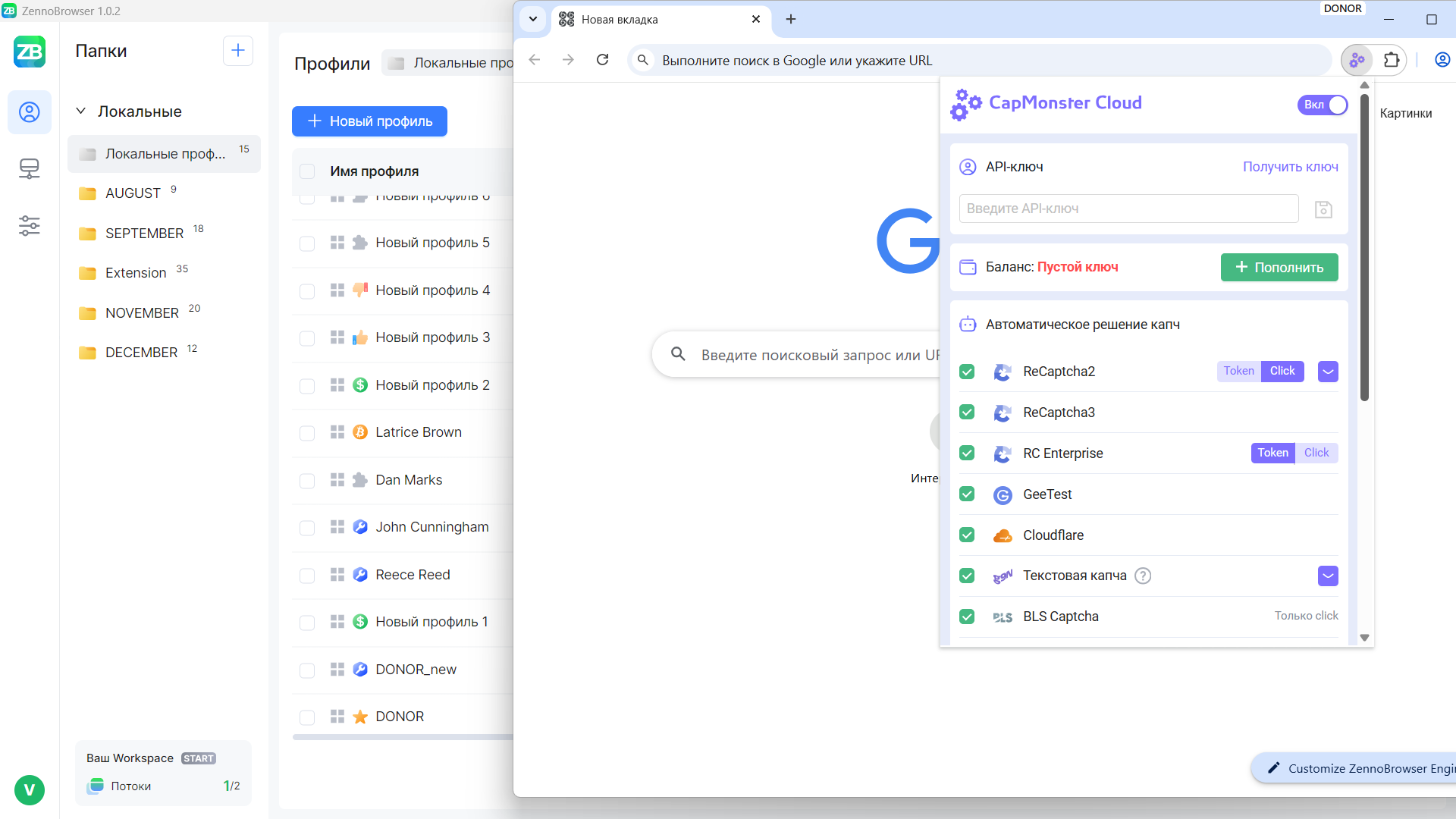Uncheck the ReCaptcha2 checkbox
This screenshot has width=1456, height=819.
coord(967,372)
